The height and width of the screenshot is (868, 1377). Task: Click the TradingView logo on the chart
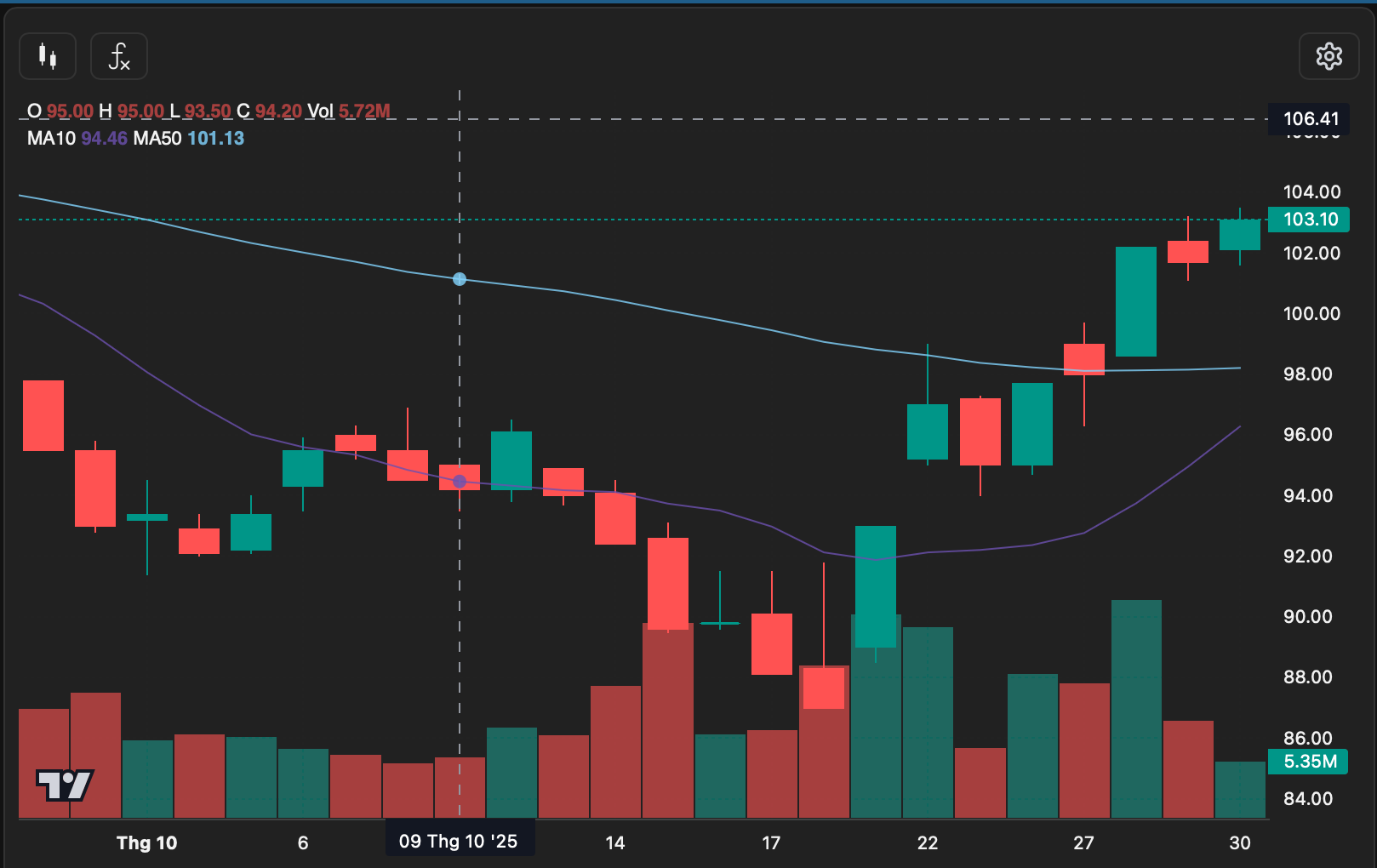pyautogui.click(x=65, y=785)
